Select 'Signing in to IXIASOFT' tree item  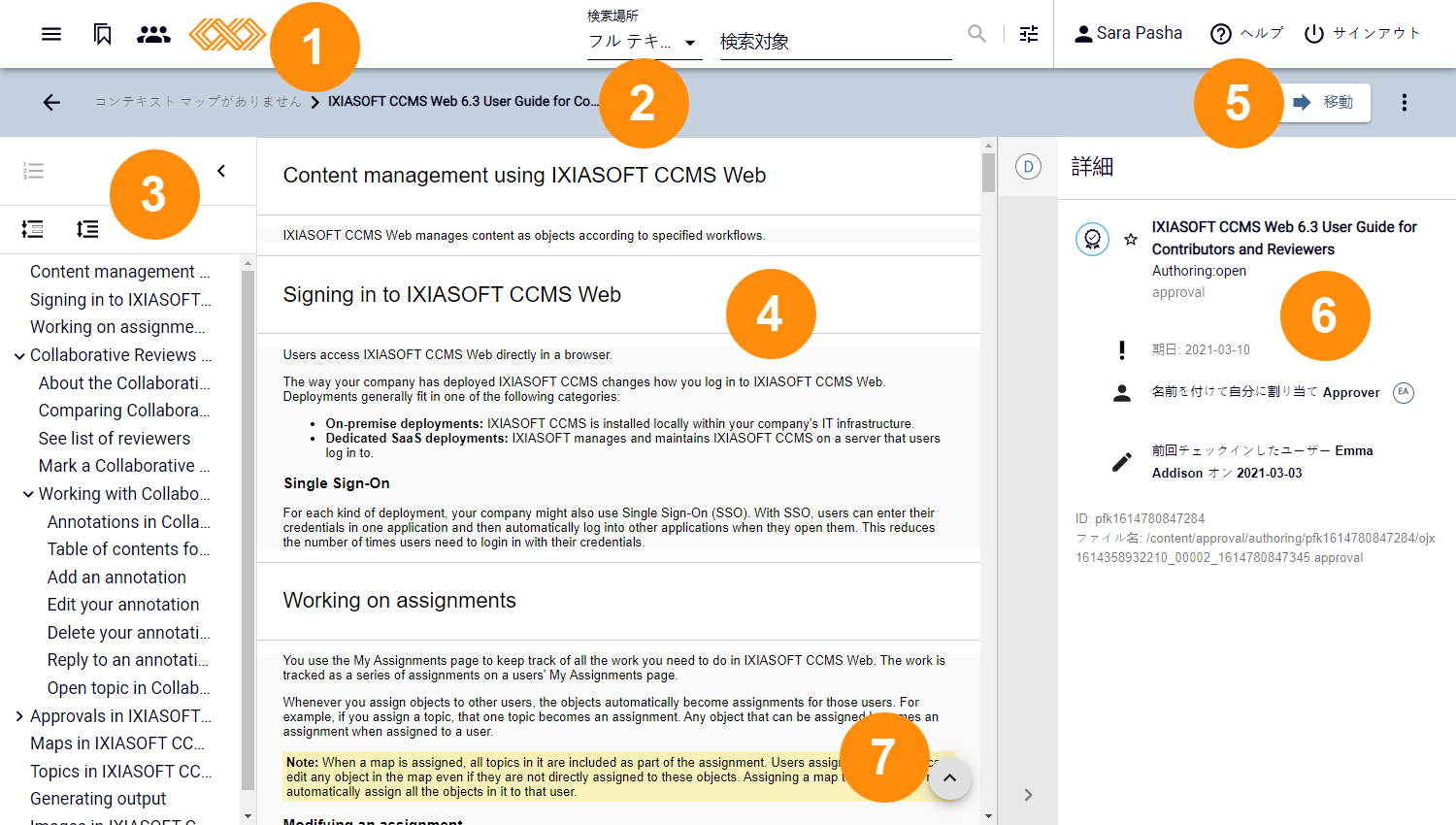pos(120,300)
